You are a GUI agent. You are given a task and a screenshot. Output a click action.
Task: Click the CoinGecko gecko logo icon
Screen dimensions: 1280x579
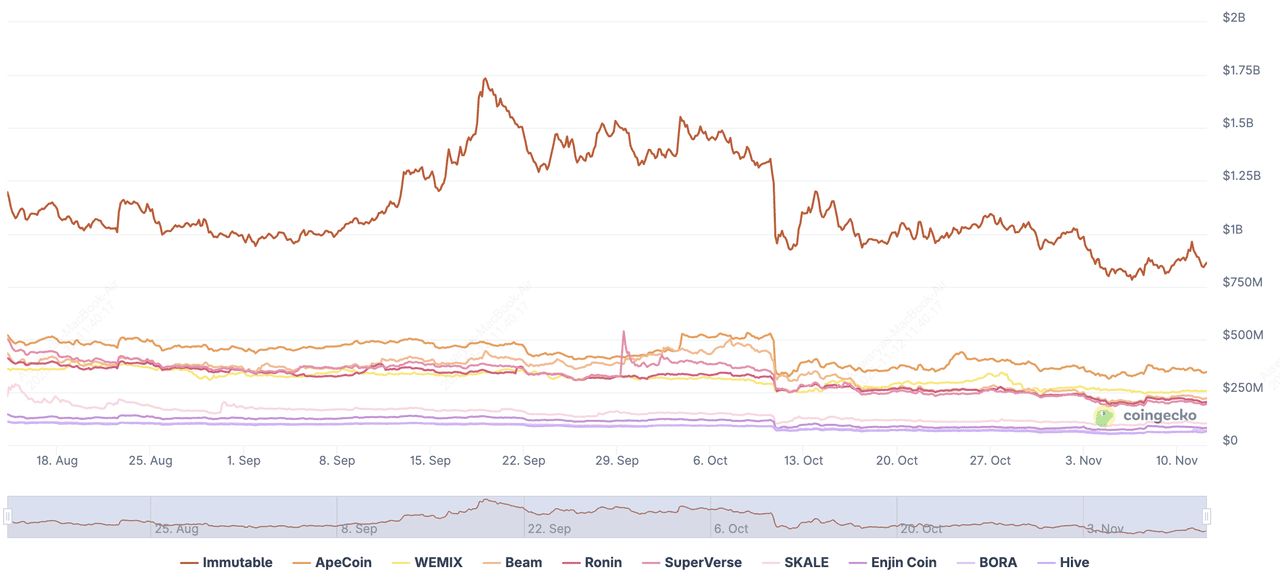click(x=1104, y=417)
